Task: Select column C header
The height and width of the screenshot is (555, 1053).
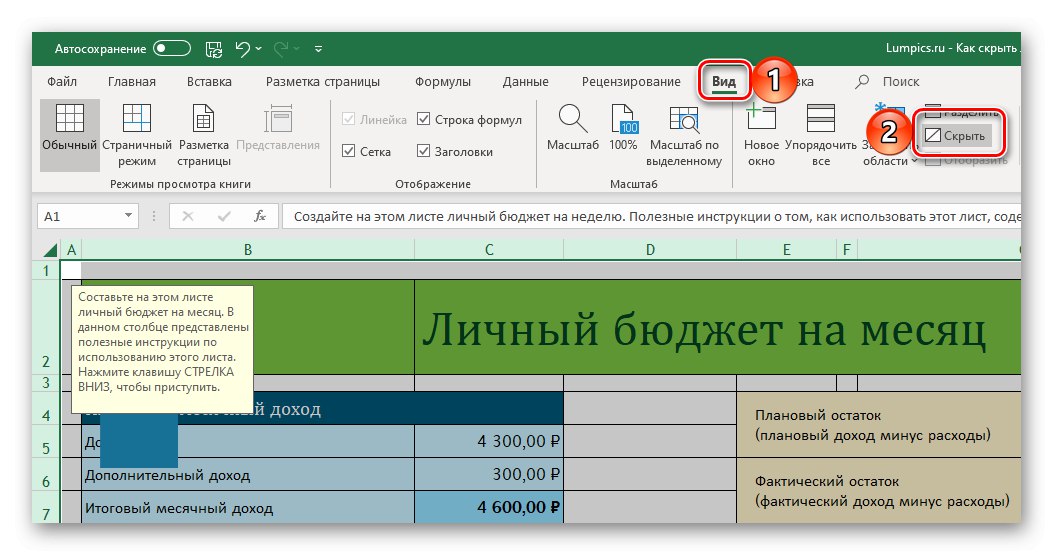Action: tap(489, 250)
